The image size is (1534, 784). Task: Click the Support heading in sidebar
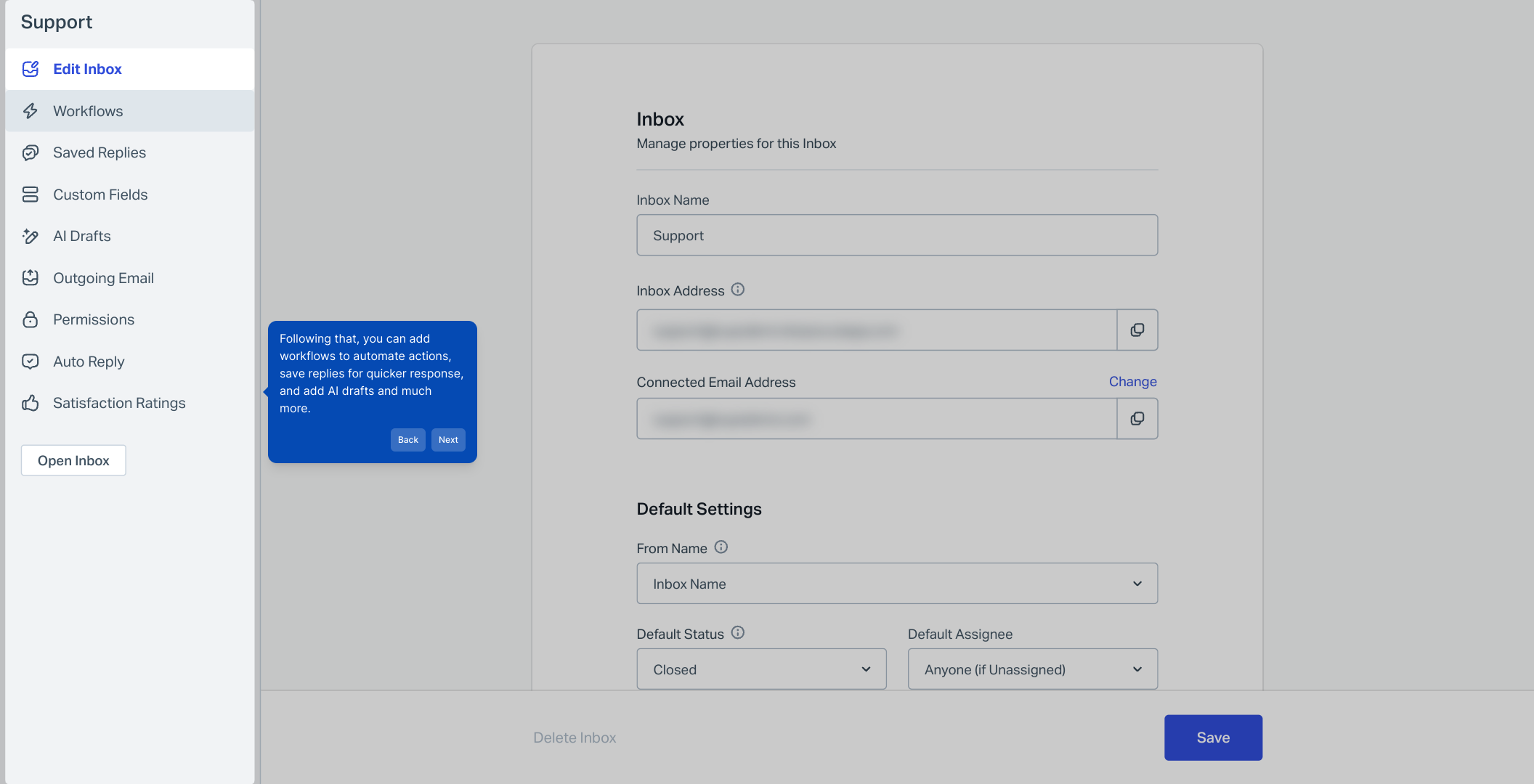[57, 23]
